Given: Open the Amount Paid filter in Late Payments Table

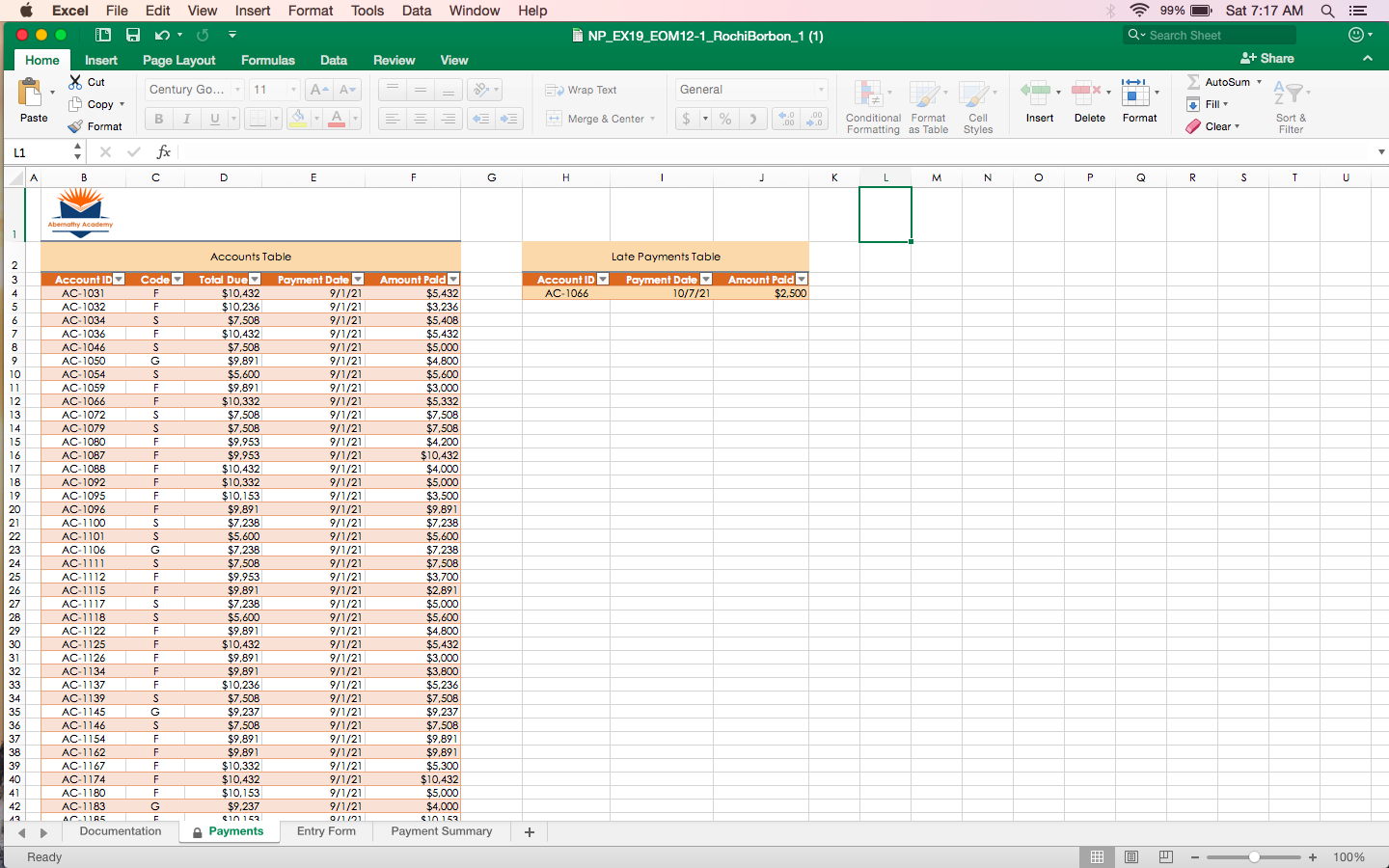Looking at the screenshot, I should click(x=801, y=279).
